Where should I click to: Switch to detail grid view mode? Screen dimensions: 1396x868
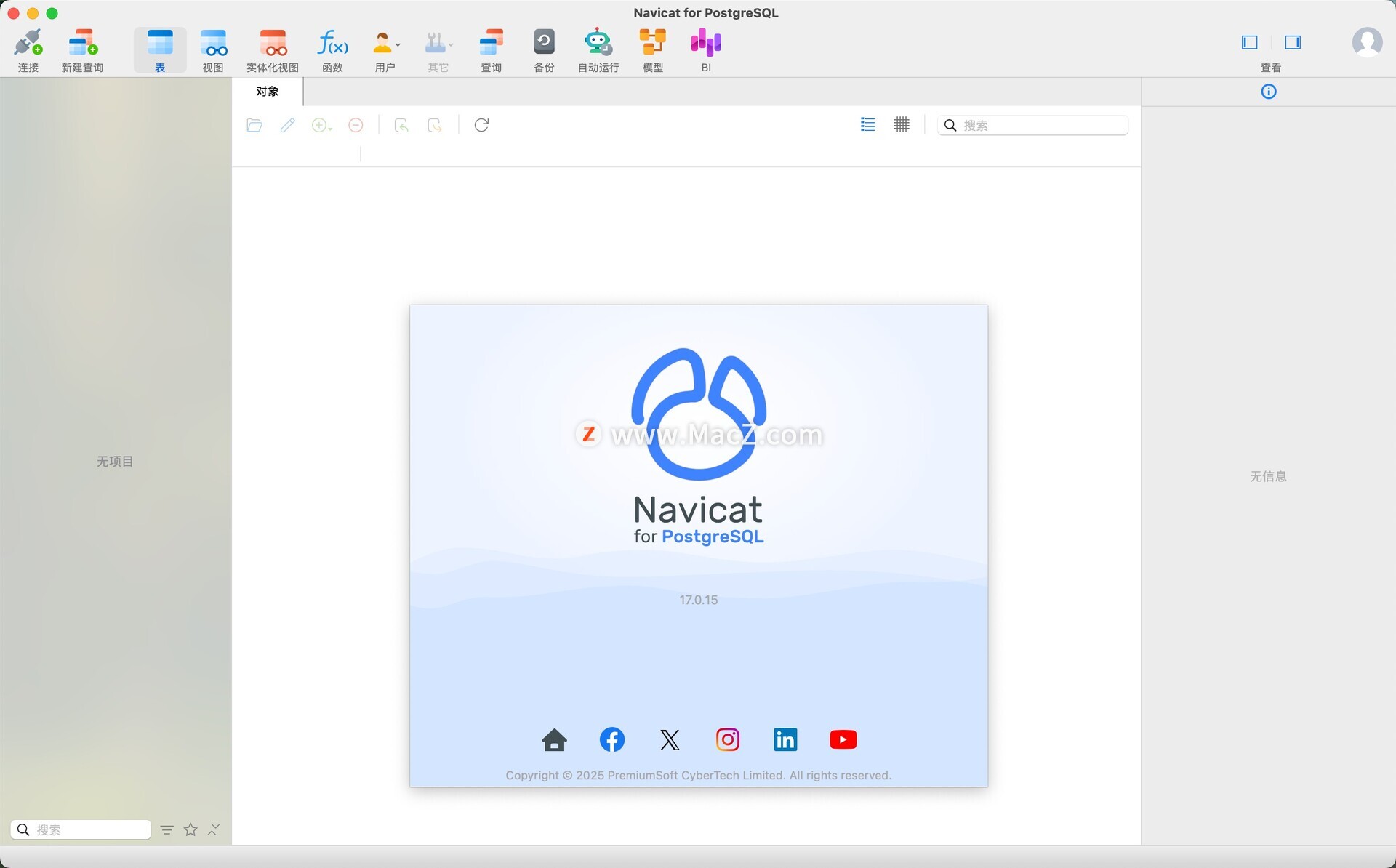click(x=902, y=124)
